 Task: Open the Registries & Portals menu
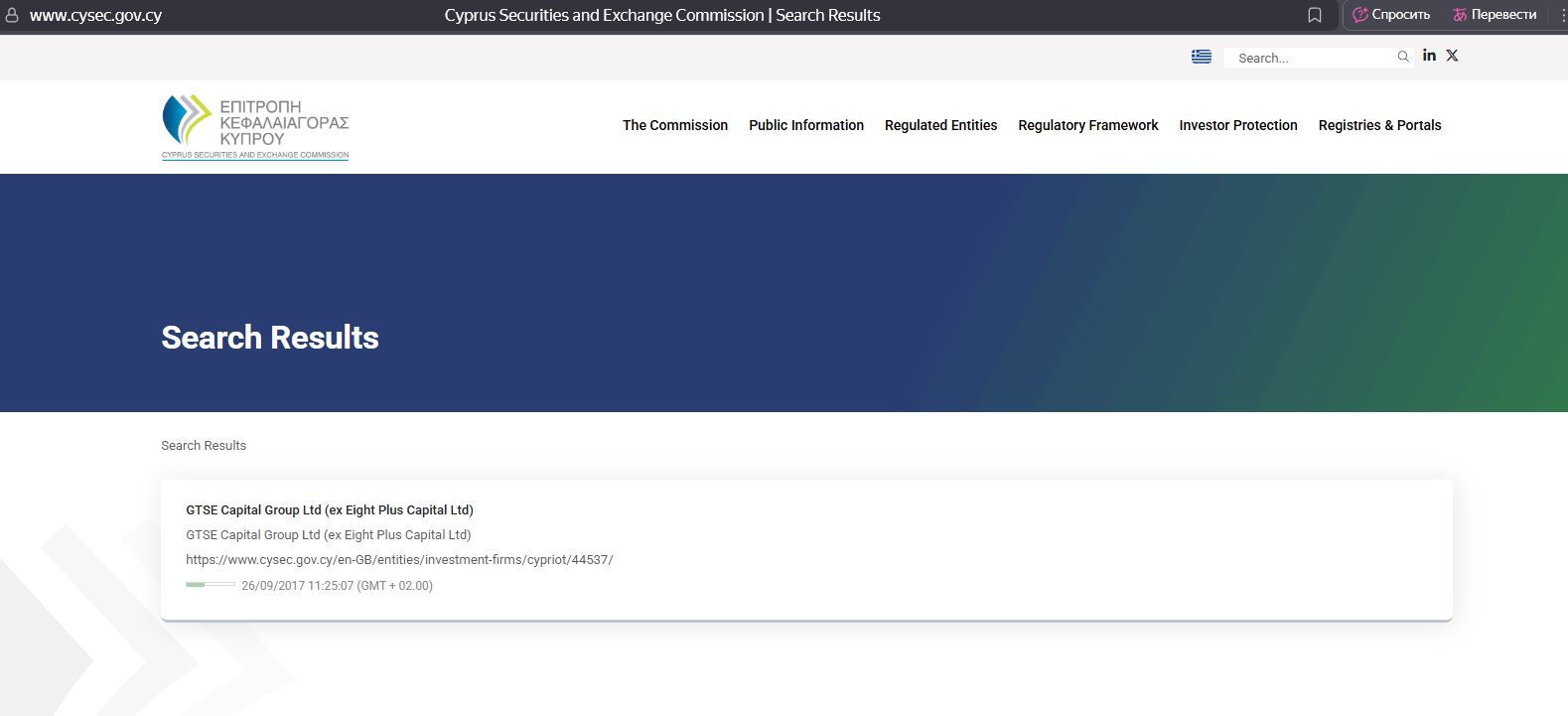pos(1379,125)
